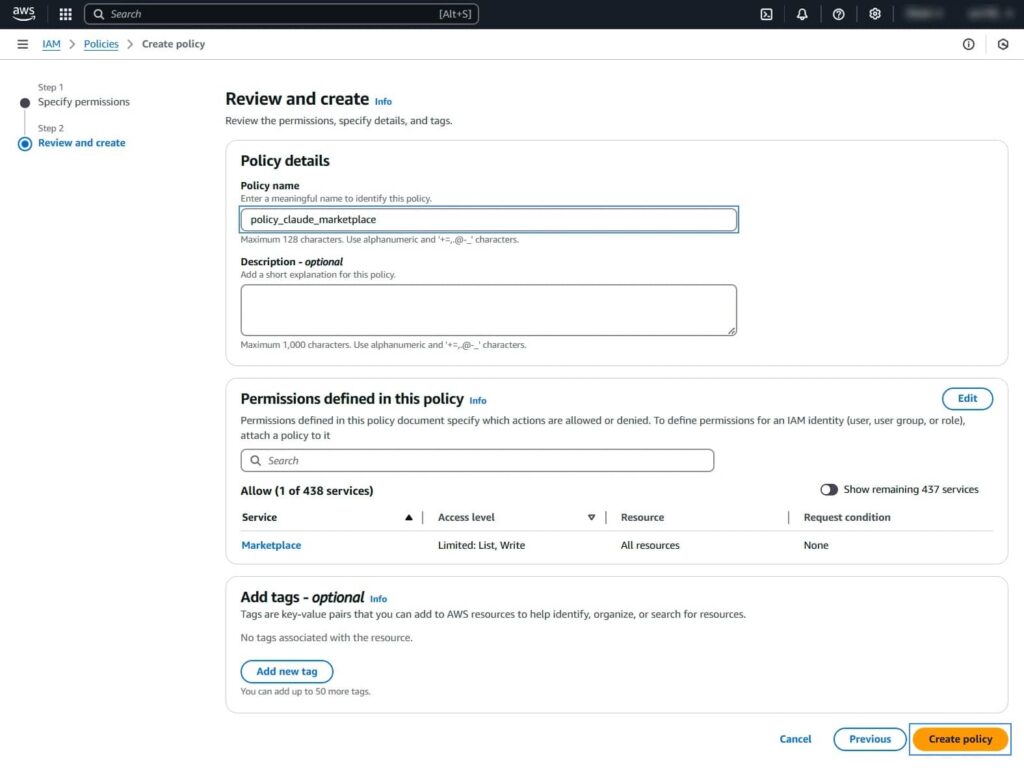Screen dimensions: 1024x779
Task: Open CloudShell from the top navigation bar
Action: (x=766, y=14)
